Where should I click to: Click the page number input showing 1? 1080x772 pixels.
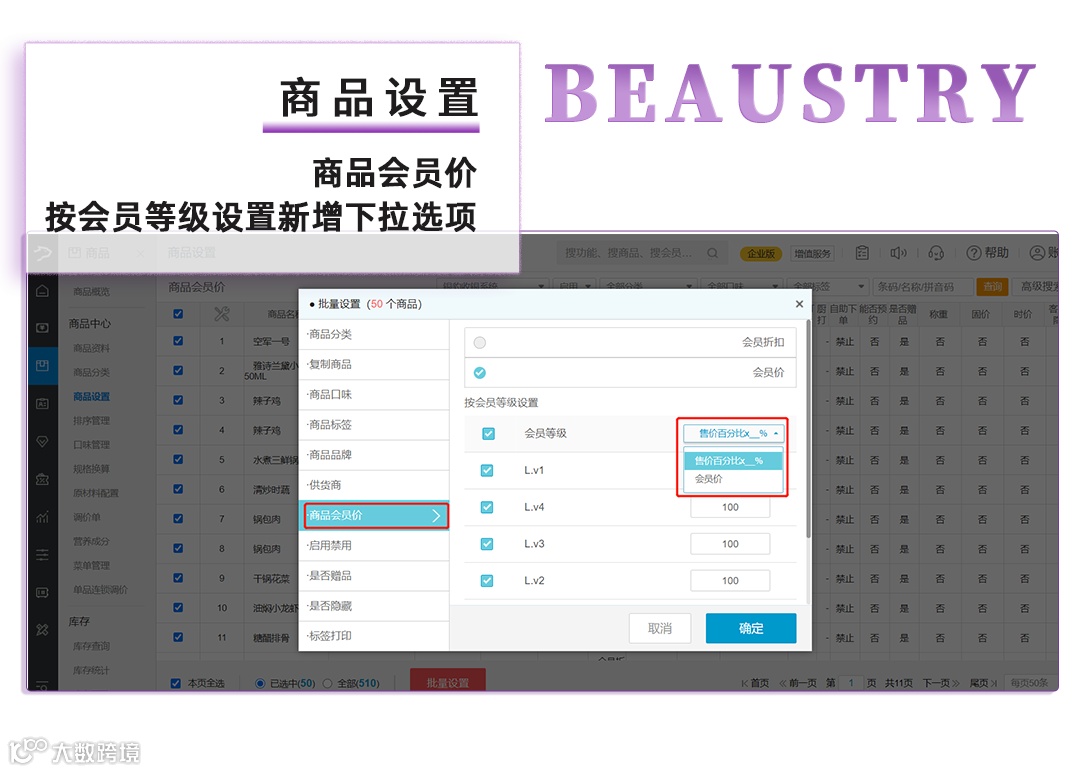851,683
